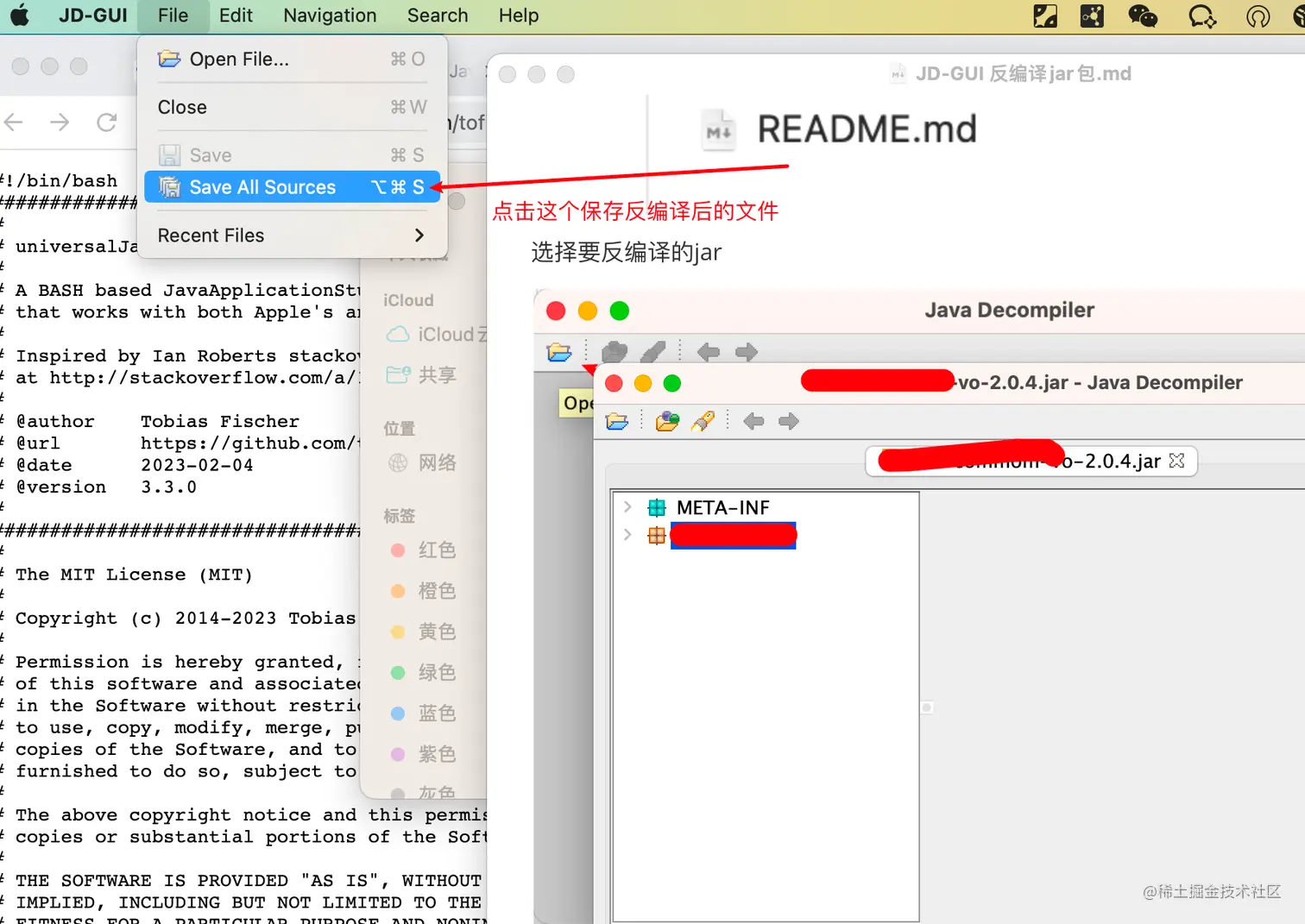This screenshot has height=924, width=1305.
Task: Open 共享 shared folder in sidebar
Action: point(422,375)
